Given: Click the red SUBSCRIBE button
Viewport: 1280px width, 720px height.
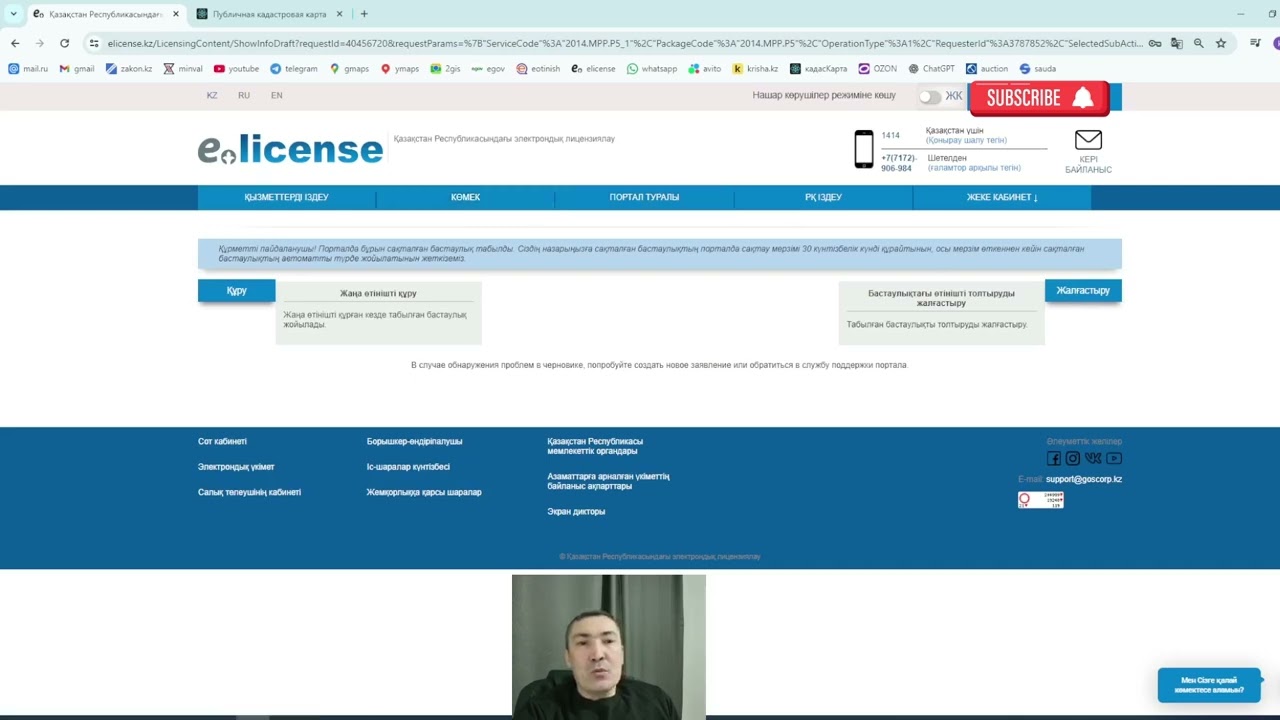Looking at the screenshot, I should click(x=1039, y=98).
